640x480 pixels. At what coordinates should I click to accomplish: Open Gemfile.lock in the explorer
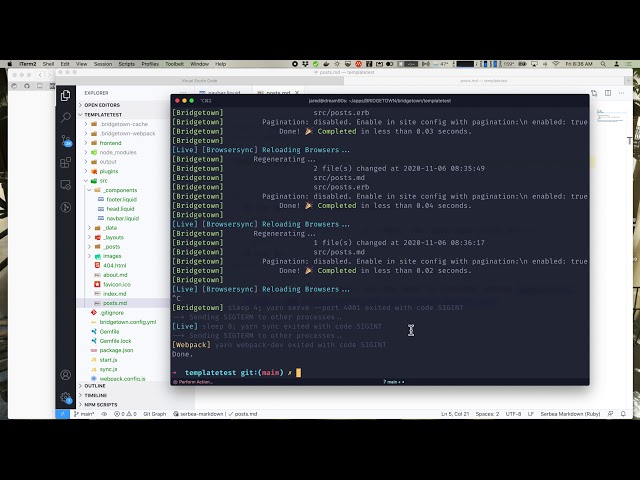point(116,341)
